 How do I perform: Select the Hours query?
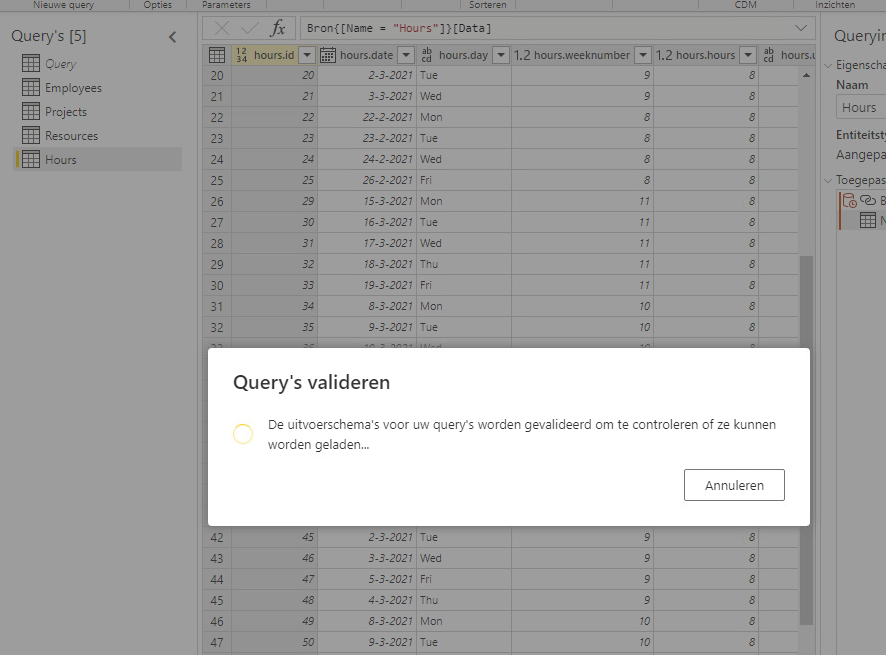(97, 159)
